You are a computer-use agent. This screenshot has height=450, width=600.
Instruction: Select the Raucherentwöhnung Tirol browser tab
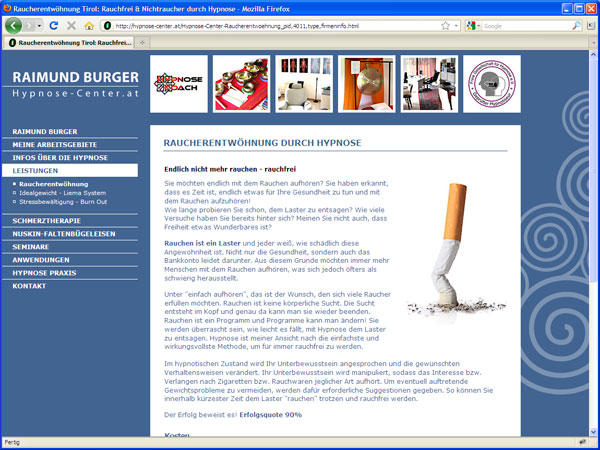pyautogui.click(x=69, y=43)
